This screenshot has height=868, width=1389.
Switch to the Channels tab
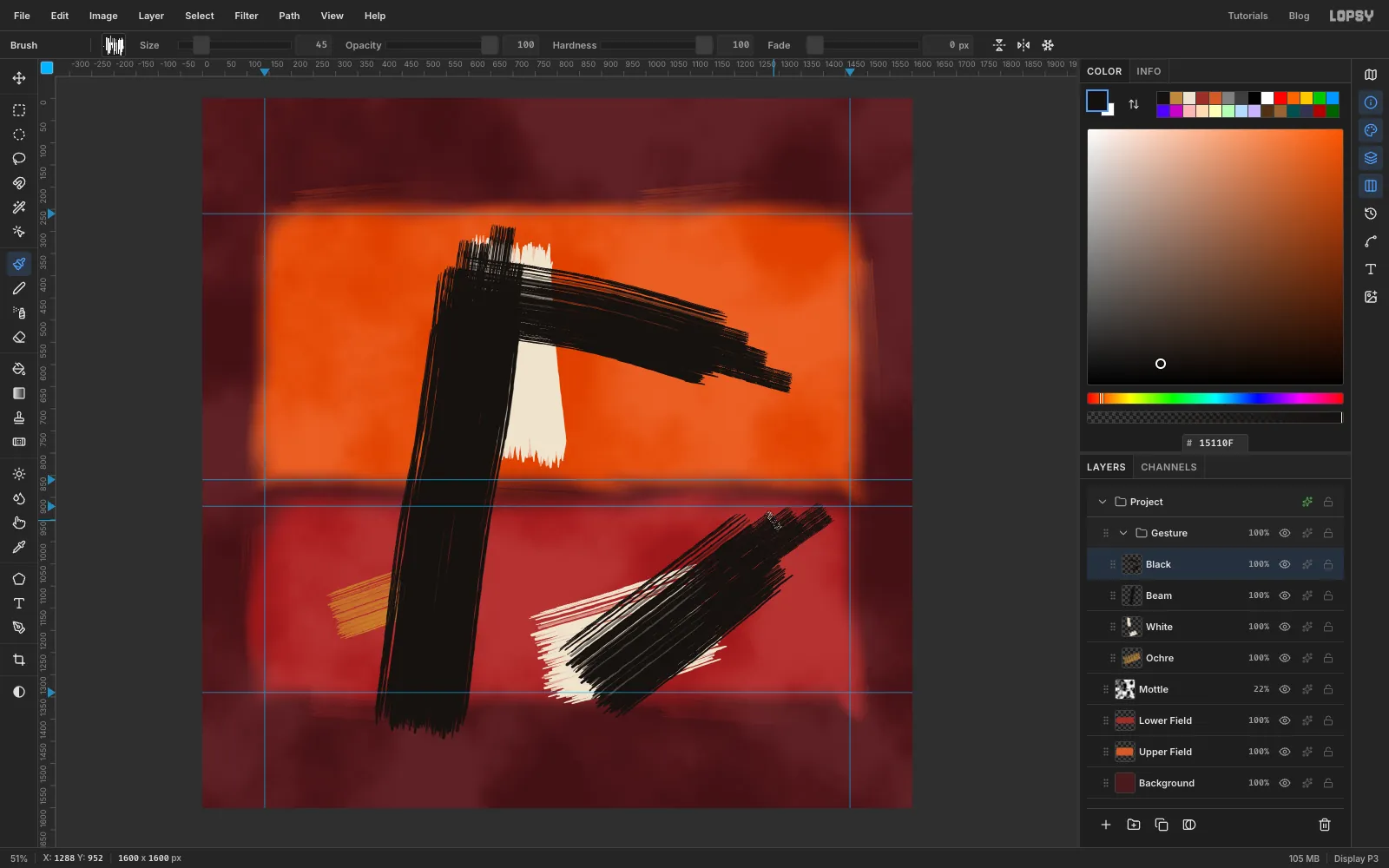point(1168,467)
